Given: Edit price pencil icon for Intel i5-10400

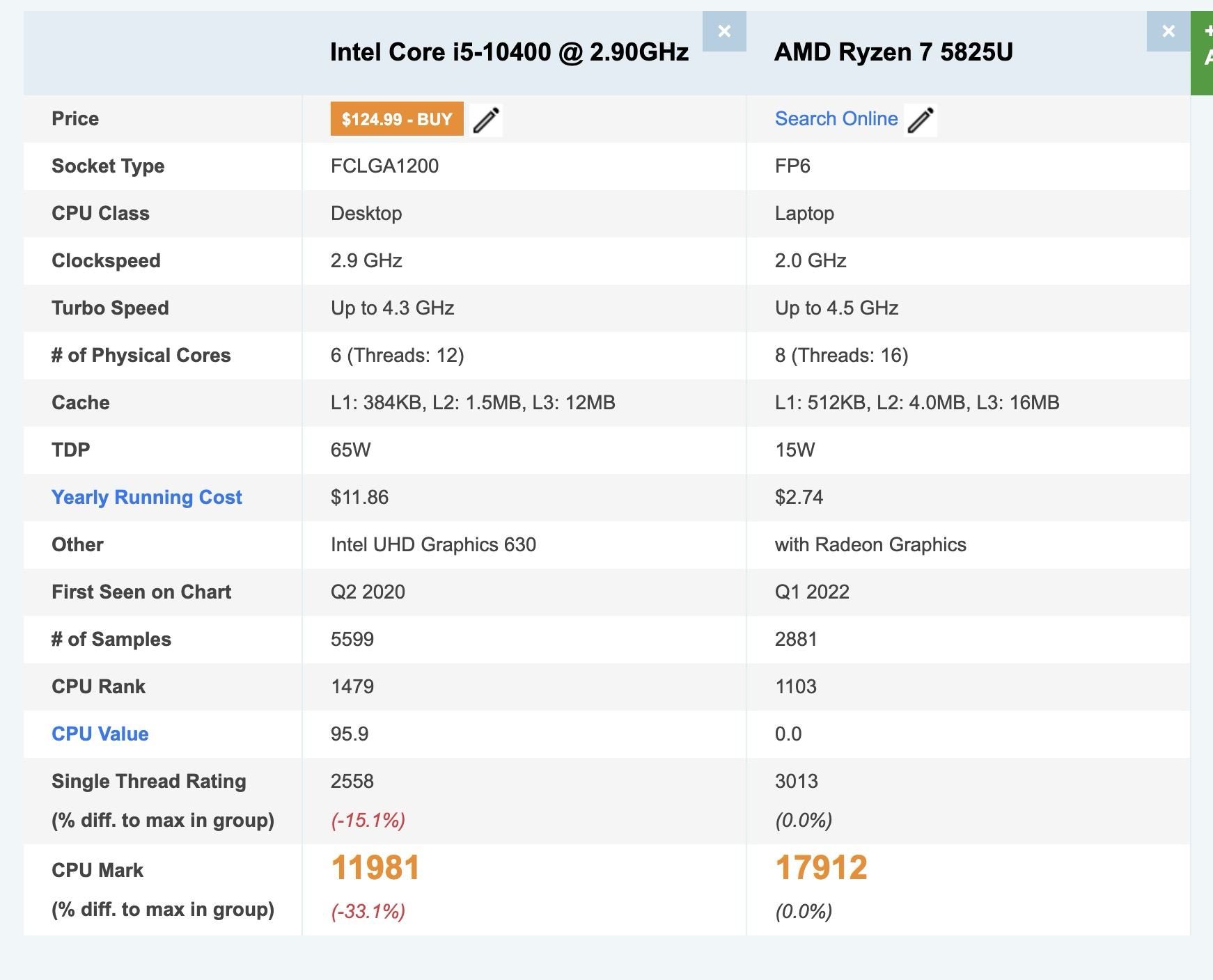Looking at the screenshot, I should coord(486,120).
